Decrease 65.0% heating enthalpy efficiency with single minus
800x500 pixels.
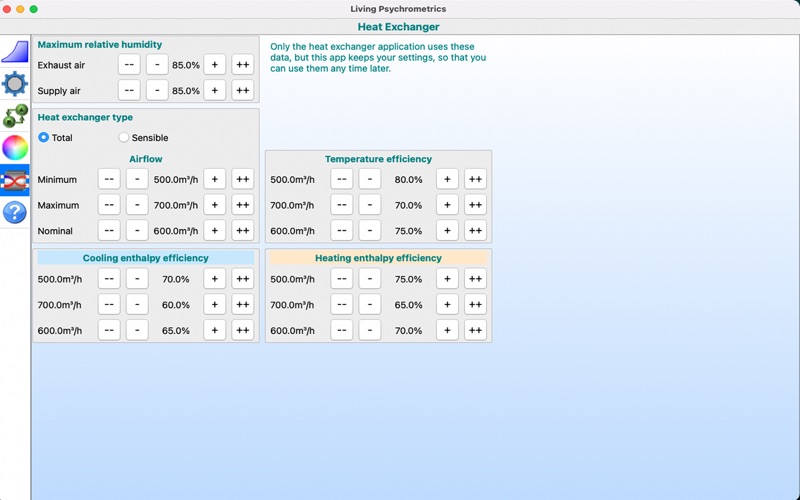370,304
